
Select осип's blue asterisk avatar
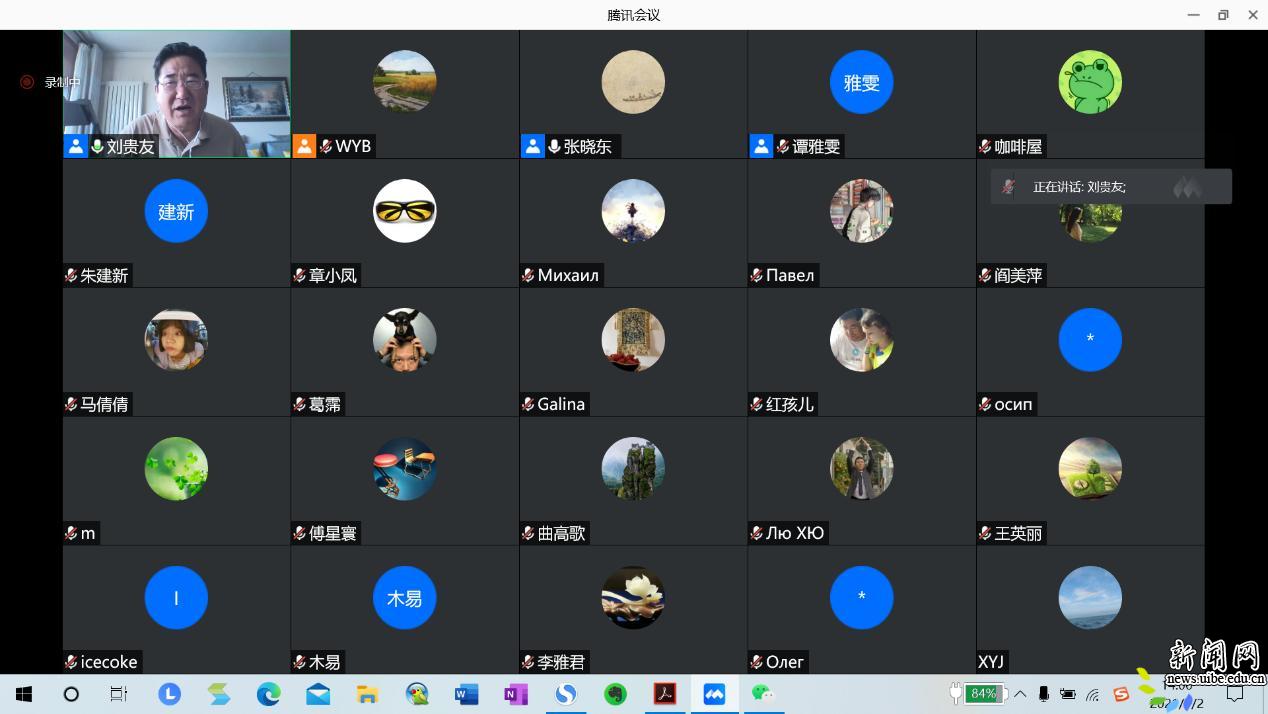[x=1090, y=340]
